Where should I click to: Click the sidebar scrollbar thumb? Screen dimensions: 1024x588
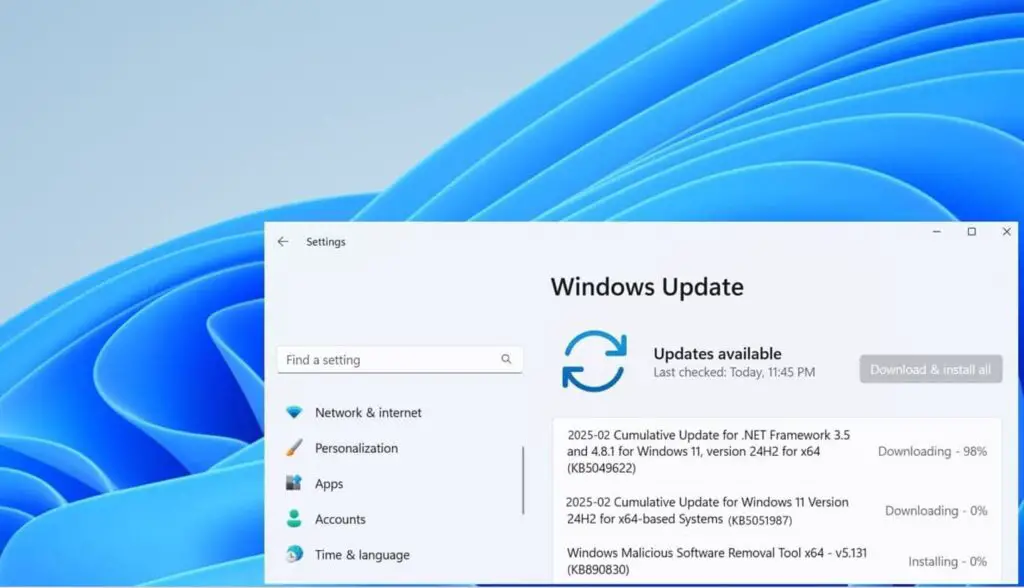pyautogui.click(x=524, y=480)
